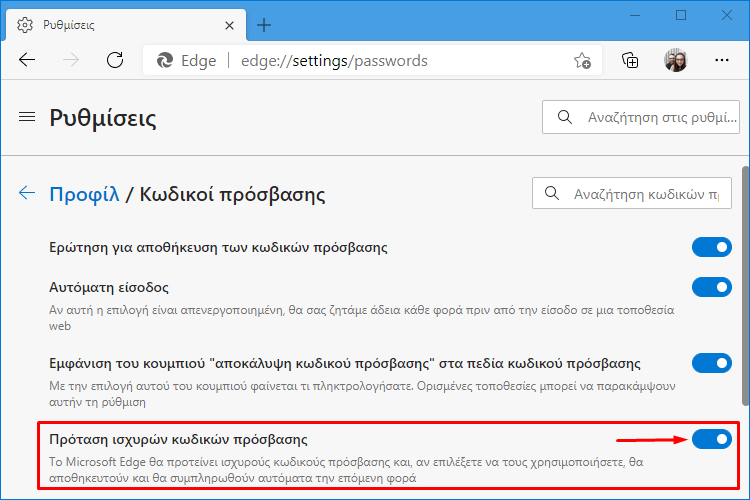
Task: Go back to Προφίλ with blue arrow
Action: [27, 193]
